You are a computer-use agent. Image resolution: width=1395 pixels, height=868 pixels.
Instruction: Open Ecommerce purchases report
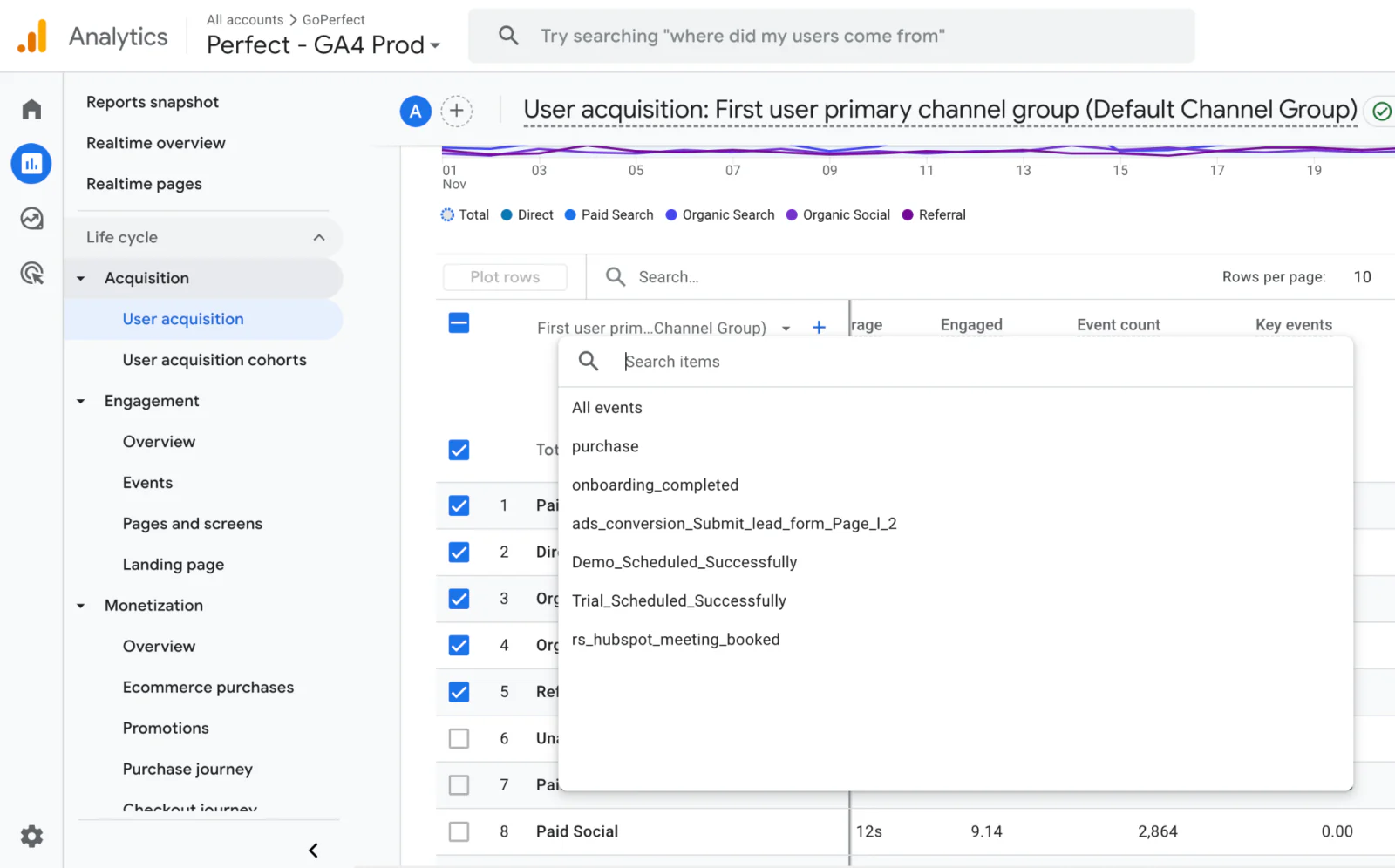pos(208,688)
